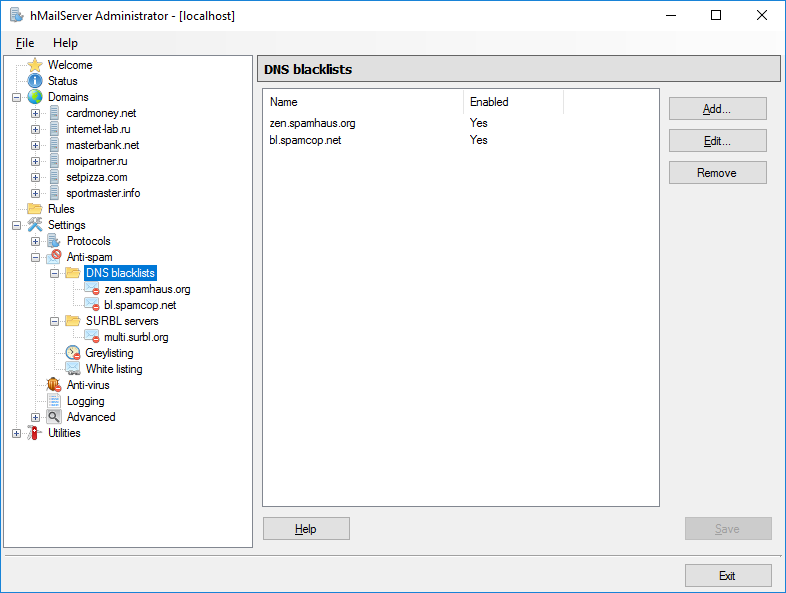Click the Advanced magnifier icon
The width and height of the screenshot is (786, 593).
click(x=54, y=417)
